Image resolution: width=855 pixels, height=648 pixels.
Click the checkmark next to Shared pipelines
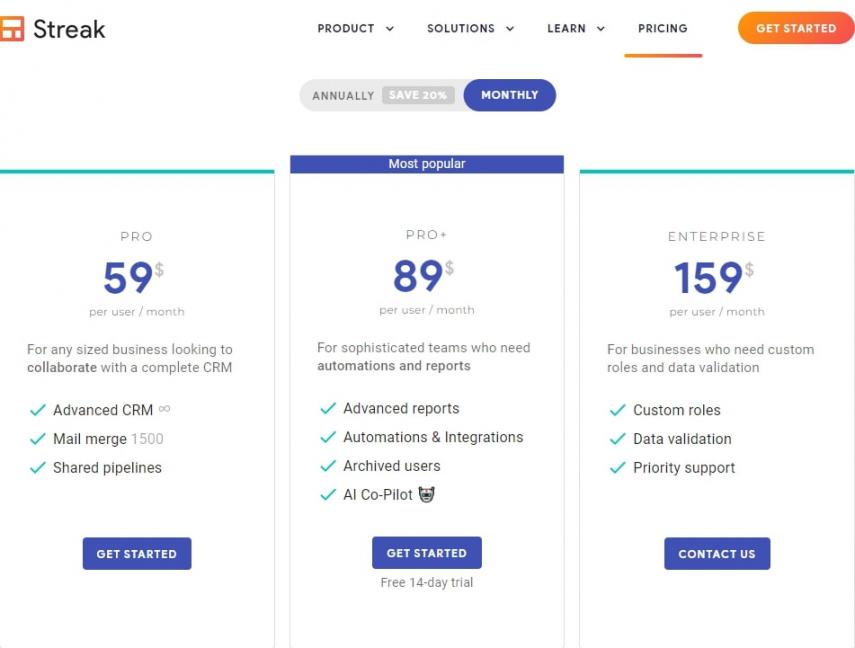pos(37,467)
